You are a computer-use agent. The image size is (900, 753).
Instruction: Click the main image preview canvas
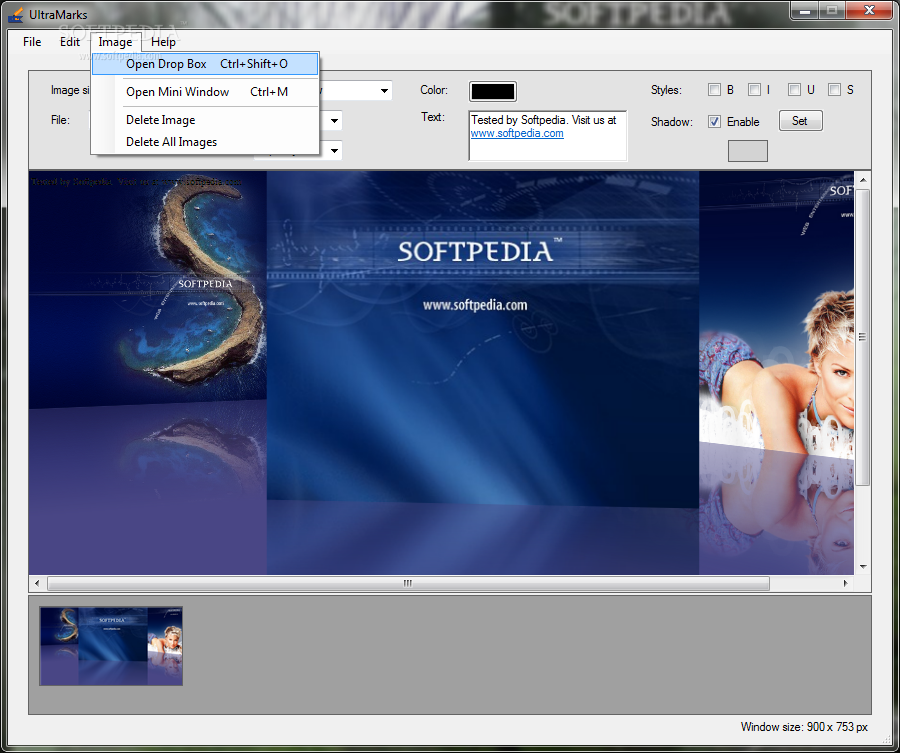[x=441, y=373]
